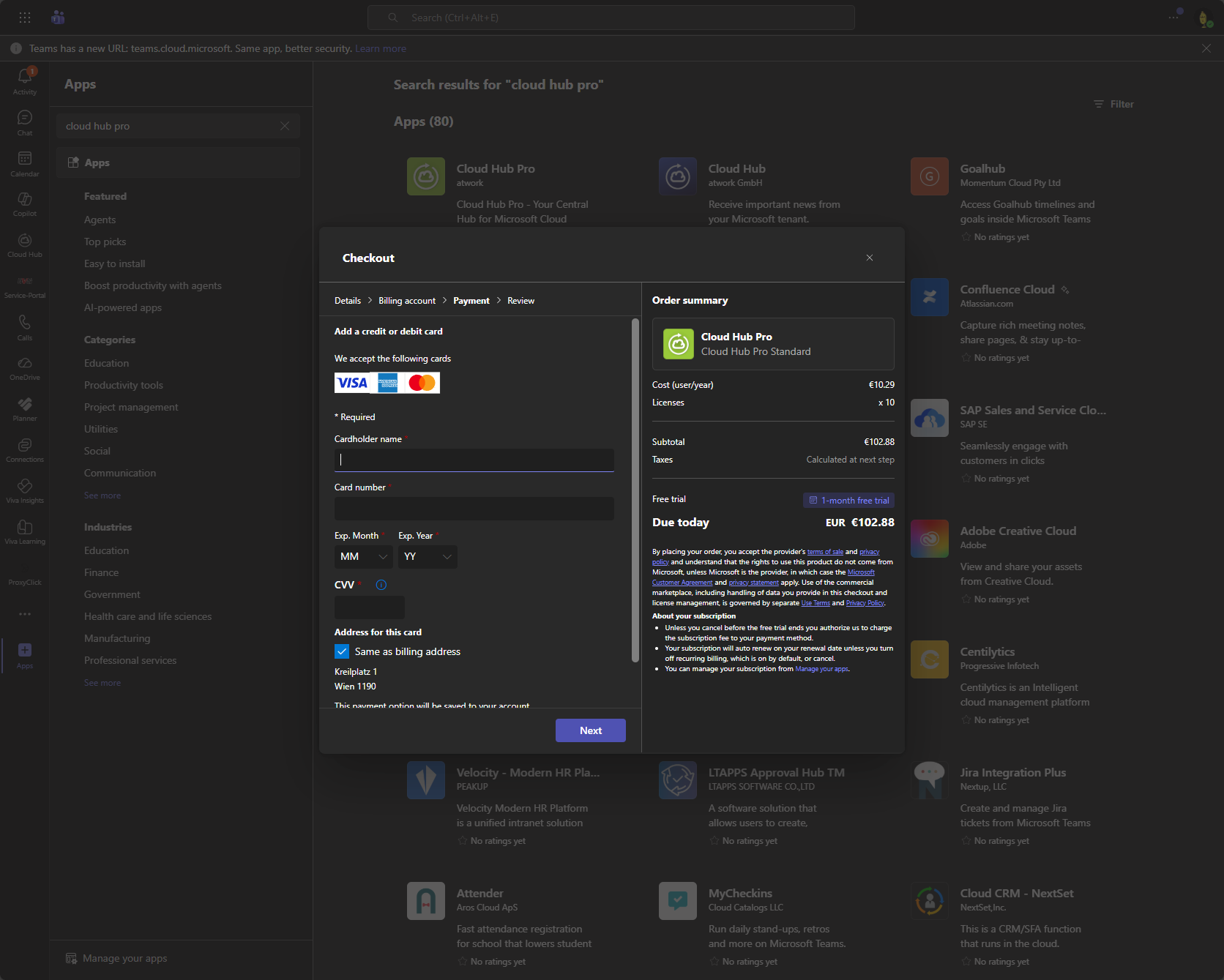Open Settings and more in the top bar
The width and height of the screenshot is (1224, 980).
[x=1173, y=18]
